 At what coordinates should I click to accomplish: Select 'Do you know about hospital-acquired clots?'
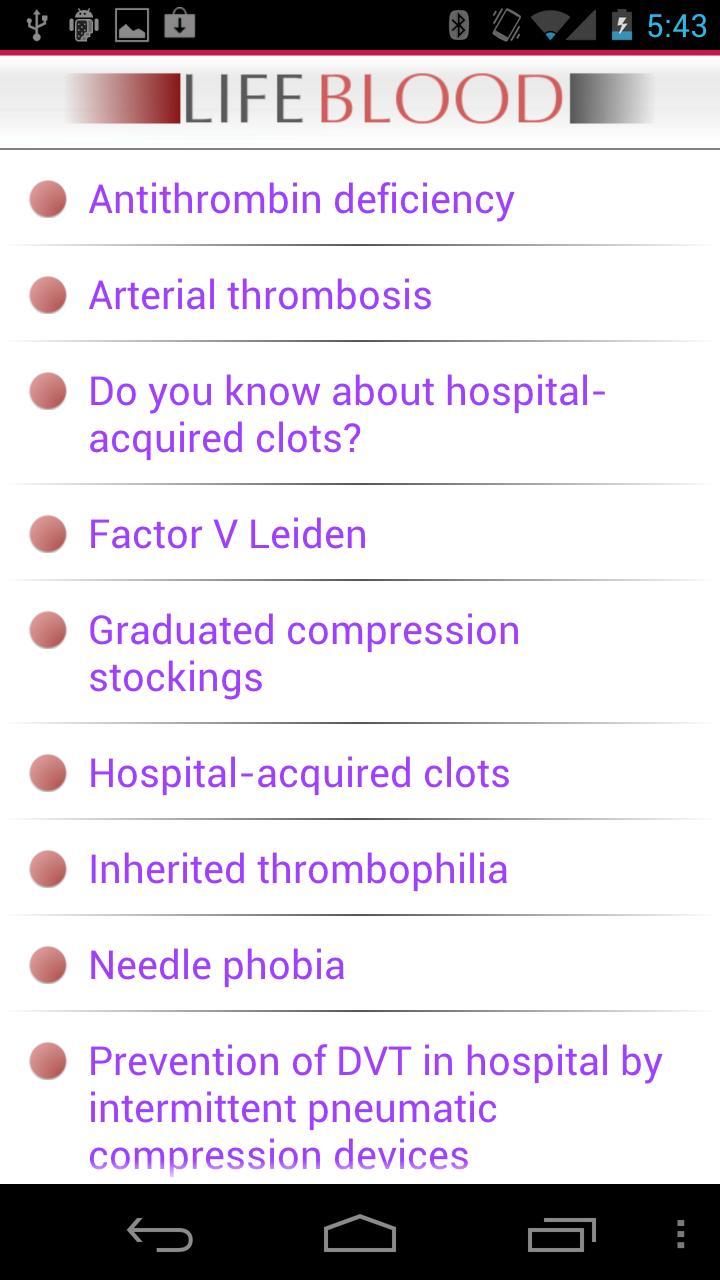pyautogui.click(x=346, y=414)
